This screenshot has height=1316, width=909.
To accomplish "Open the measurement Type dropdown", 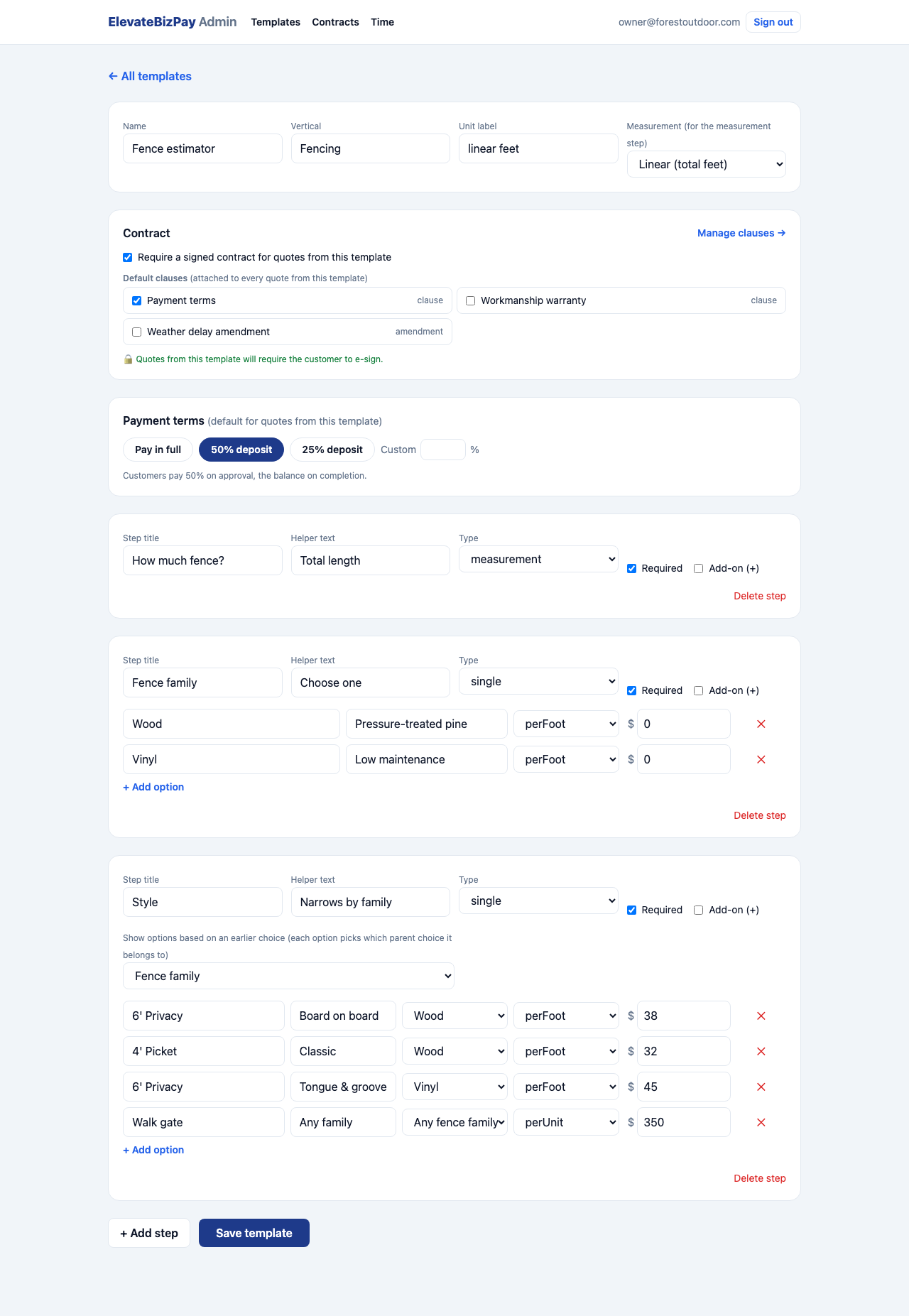I will [538, 559].
